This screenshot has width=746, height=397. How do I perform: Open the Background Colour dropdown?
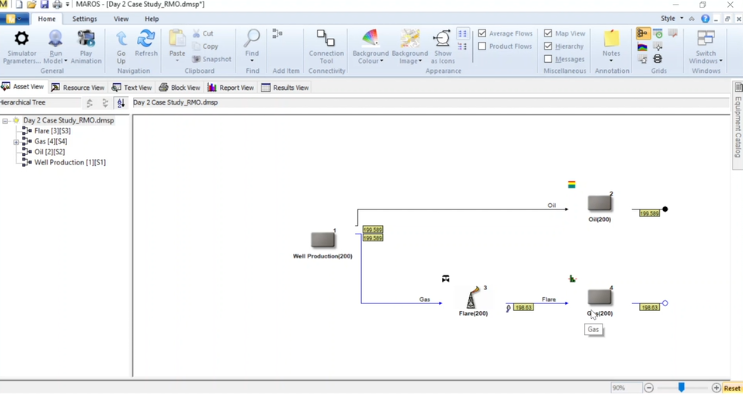(370, 47)
